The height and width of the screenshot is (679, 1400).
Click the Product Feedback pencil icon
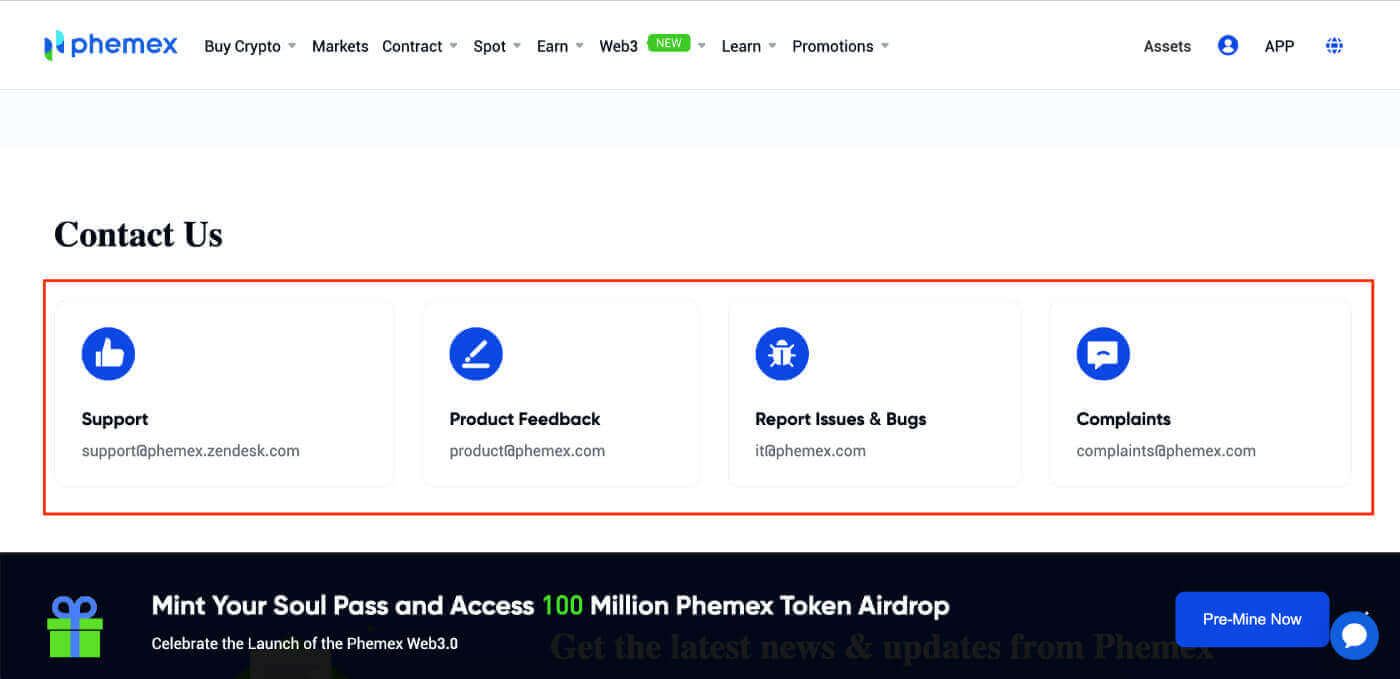476,353
